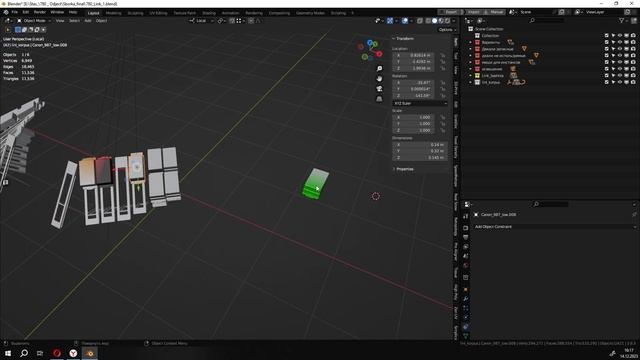Image resolution: width=640 pixels, height=360 pixels.
Task: Open the Tool tab in Properties editor
Action: [466, 217]
